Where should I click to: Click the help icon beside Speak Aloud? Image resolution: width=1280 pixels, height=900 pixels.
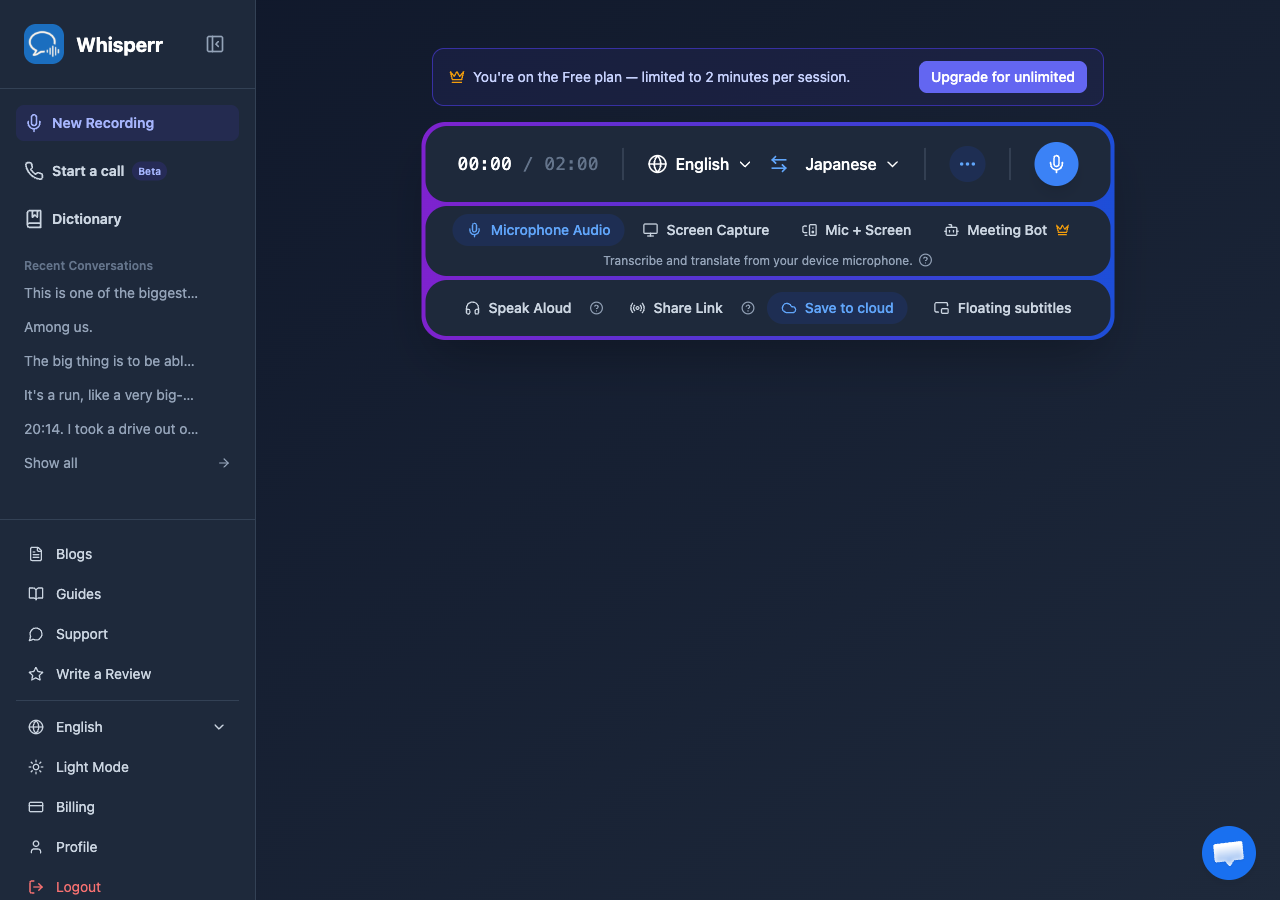(x=597, y=308)
